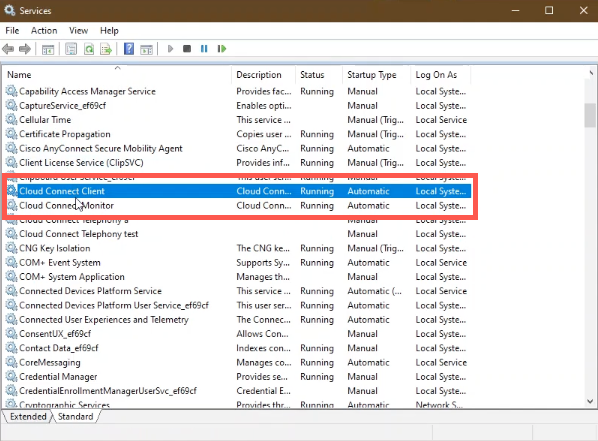Switch to the Extended tab

pos(28,417)
